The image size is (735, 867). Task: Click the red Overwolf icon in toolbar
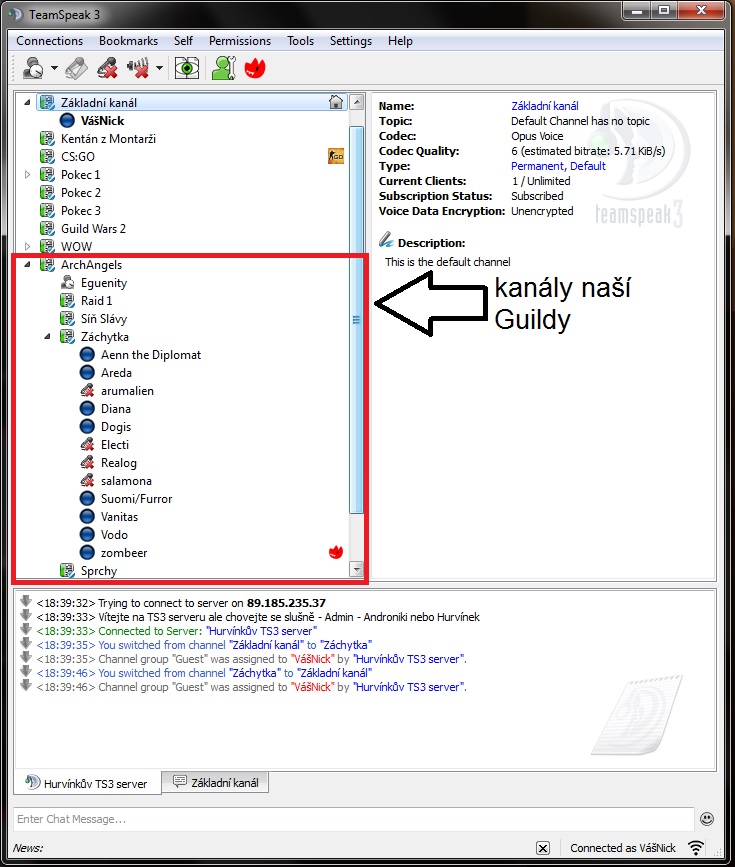click(x=254, y=68)
